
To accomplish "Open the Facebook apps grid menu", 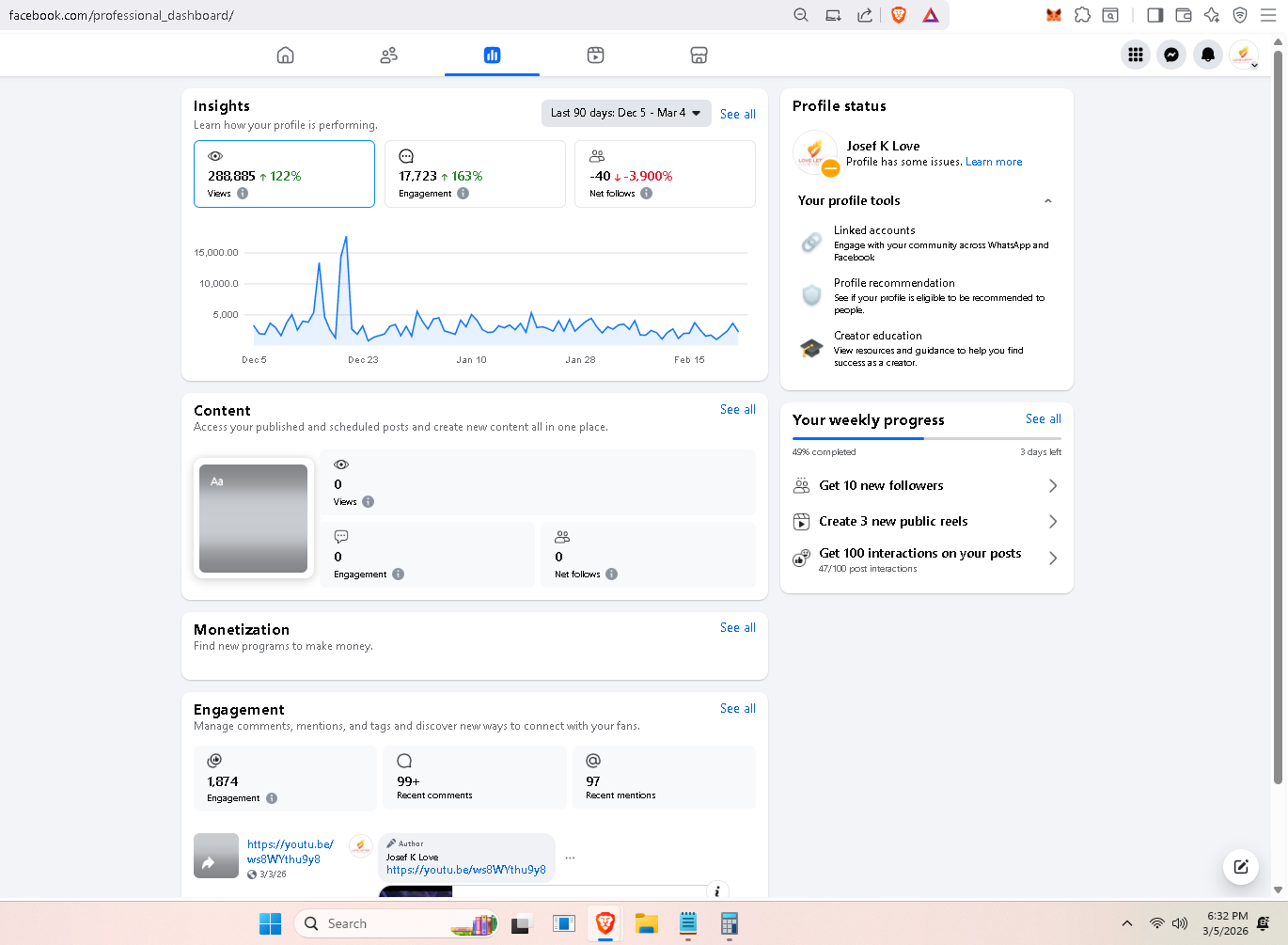I will (1136, 55).
